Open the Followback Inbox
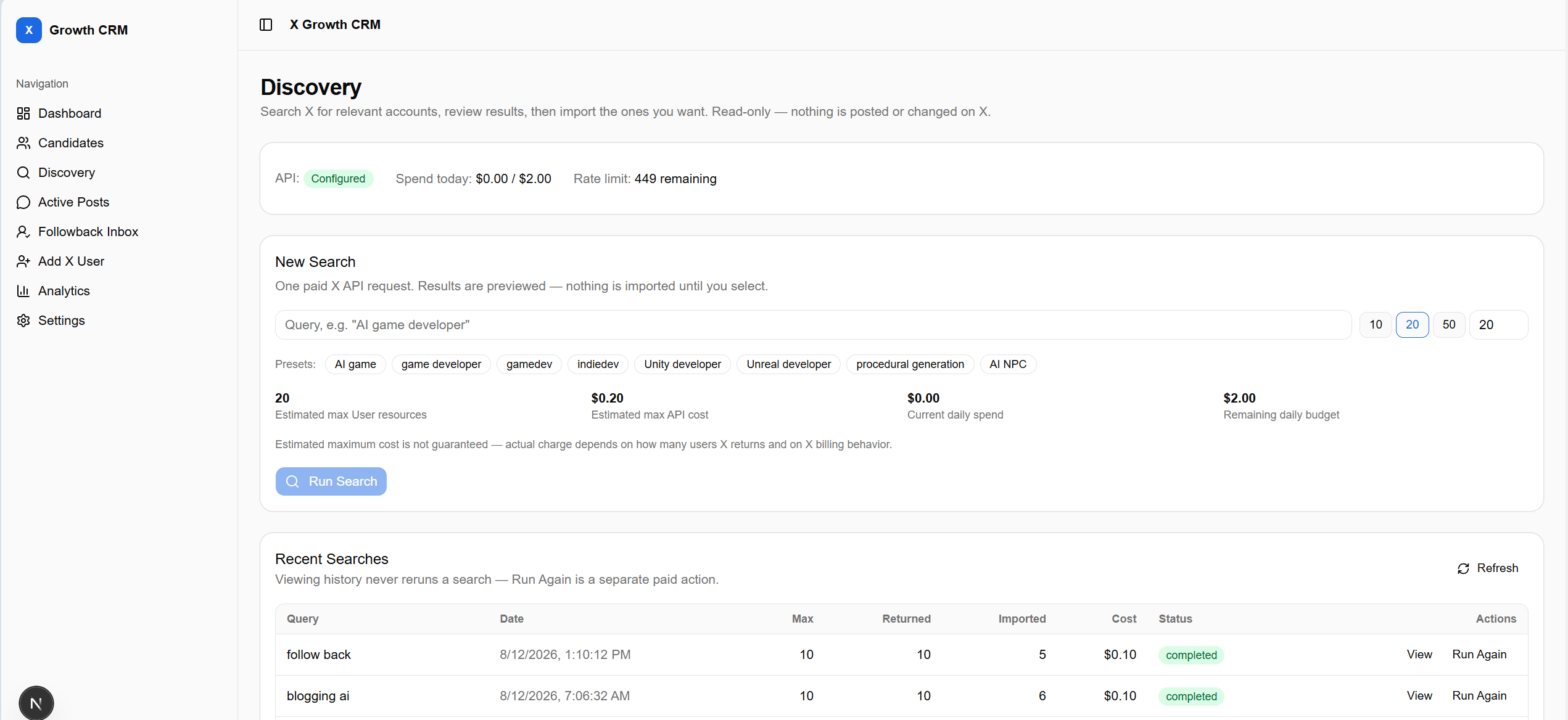Viewport: 1568px width, 720px height. point(88,232)
